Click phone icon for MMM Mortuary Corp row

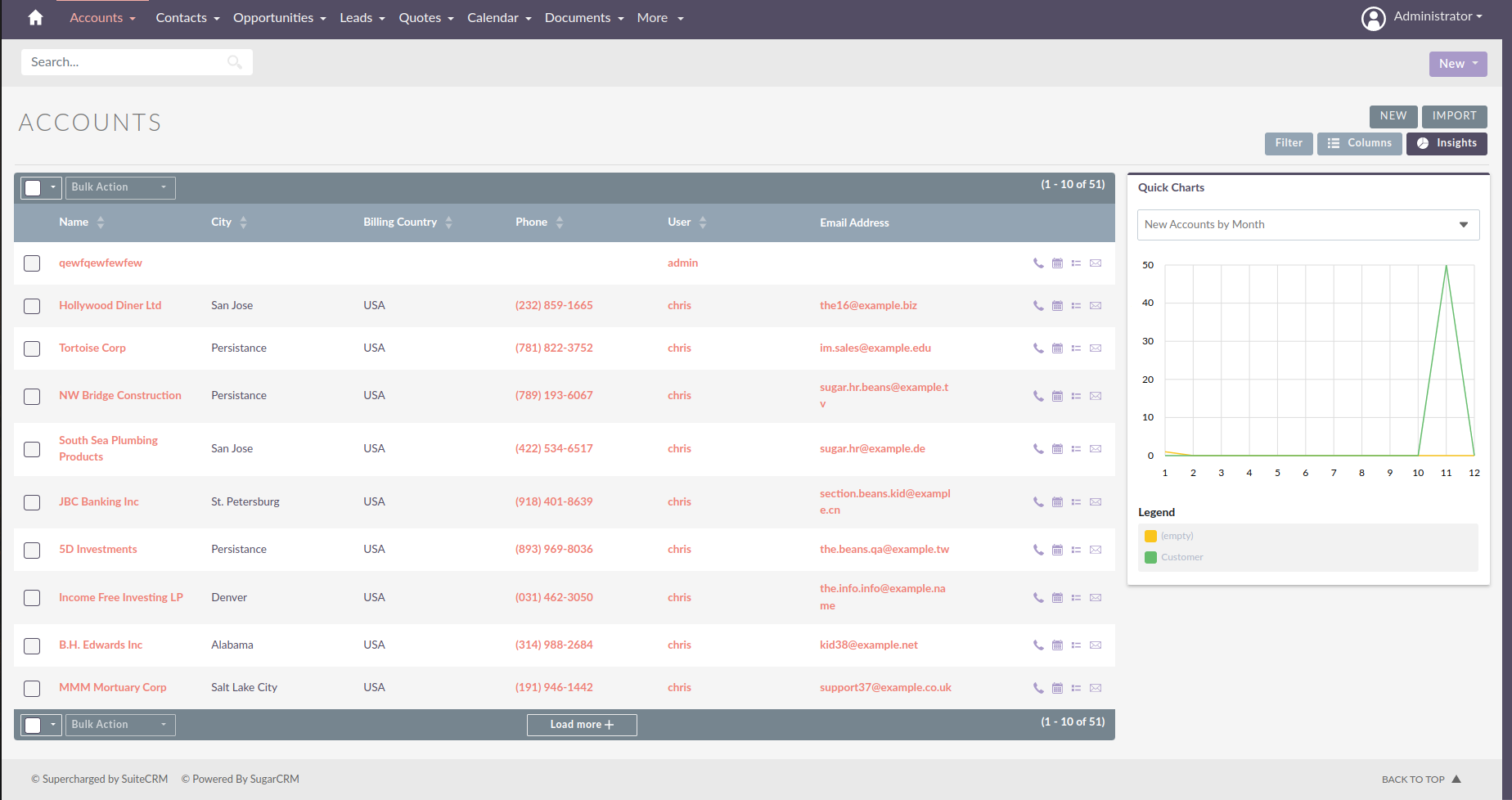1038,688
